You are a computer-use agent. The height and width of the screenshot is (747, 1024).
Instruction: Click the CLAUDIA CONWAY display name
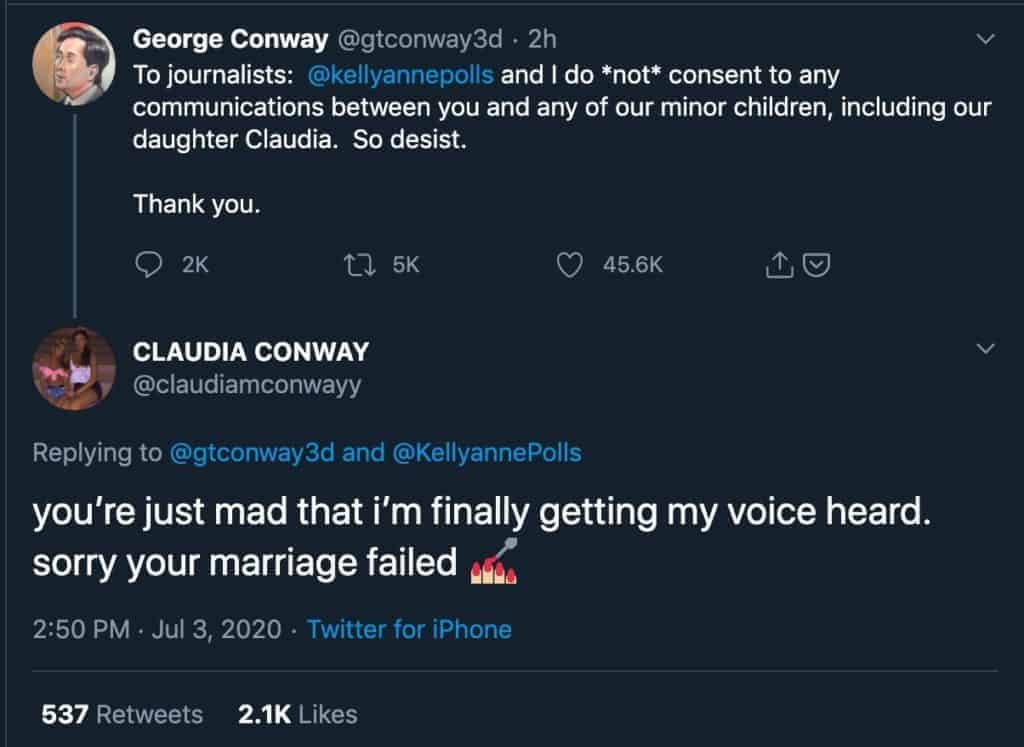click(251, 352)
